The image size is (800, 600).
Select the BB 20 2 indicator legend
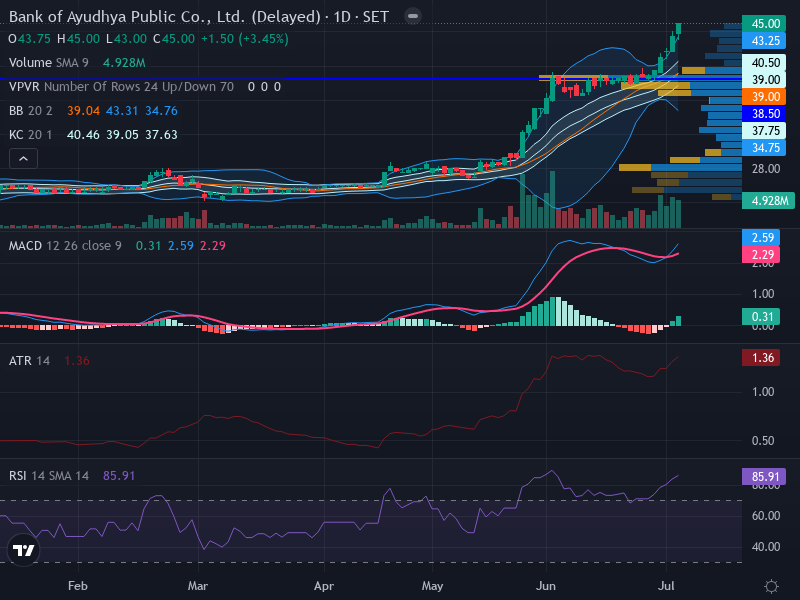pyautogui.click(x=31, y=111)
